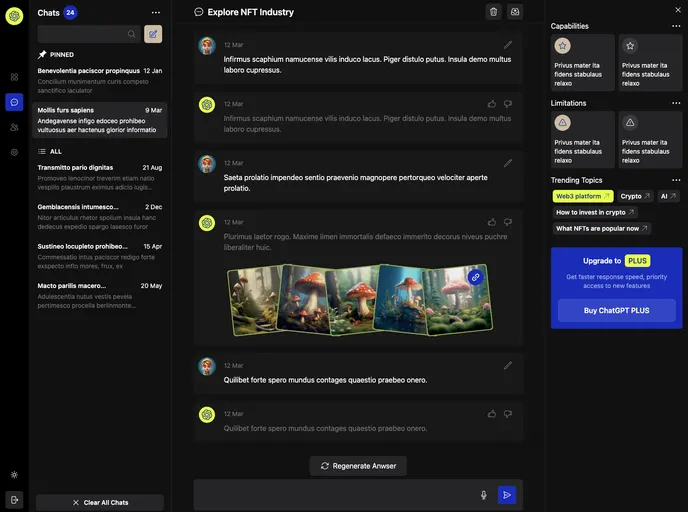Toggle light mode with the sun icon

click(x=14, y=475)
